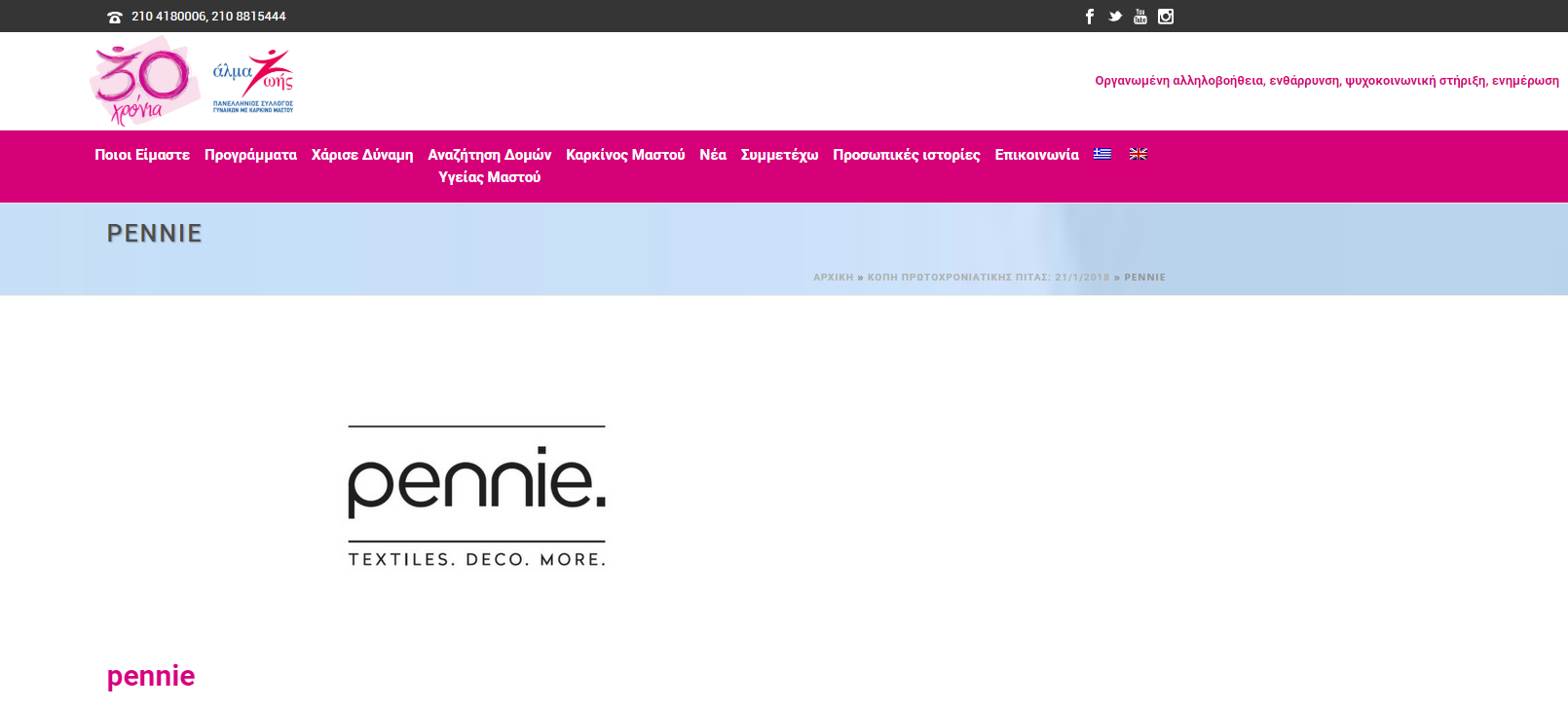Open the Νέα menu item

pyautogui.click(x=713, y=155)
